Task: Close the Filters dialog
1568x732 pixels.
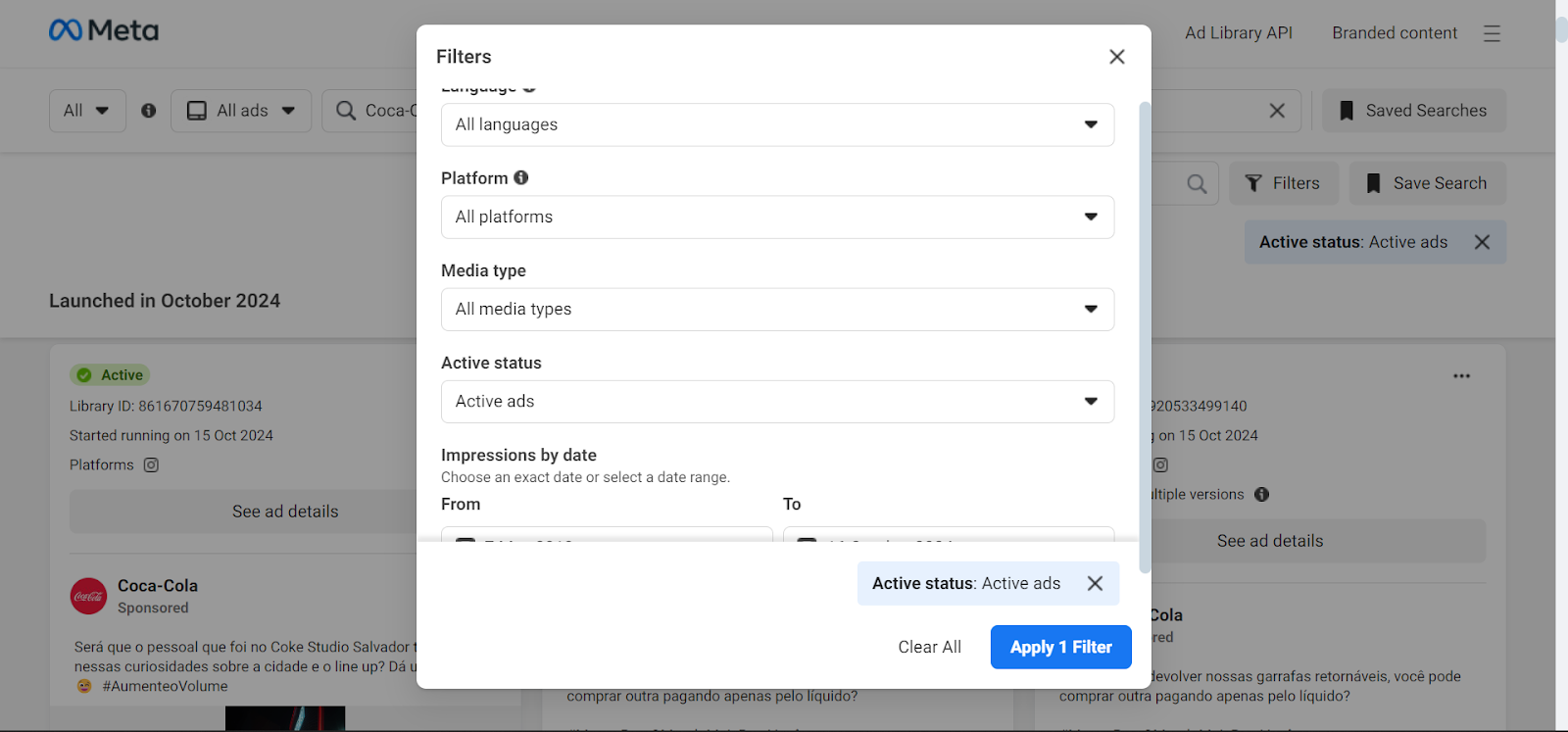Action: [1116, 57]
